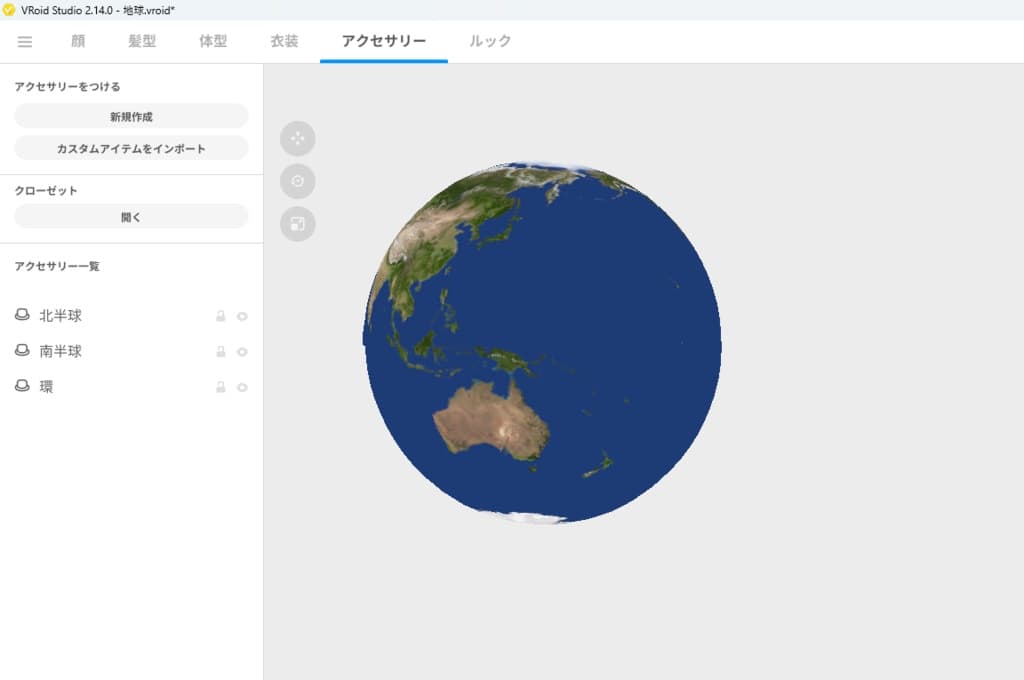Switch to the 髪型 tab
The height and width of the screenshot is (680, 1024).
(142, 41)
